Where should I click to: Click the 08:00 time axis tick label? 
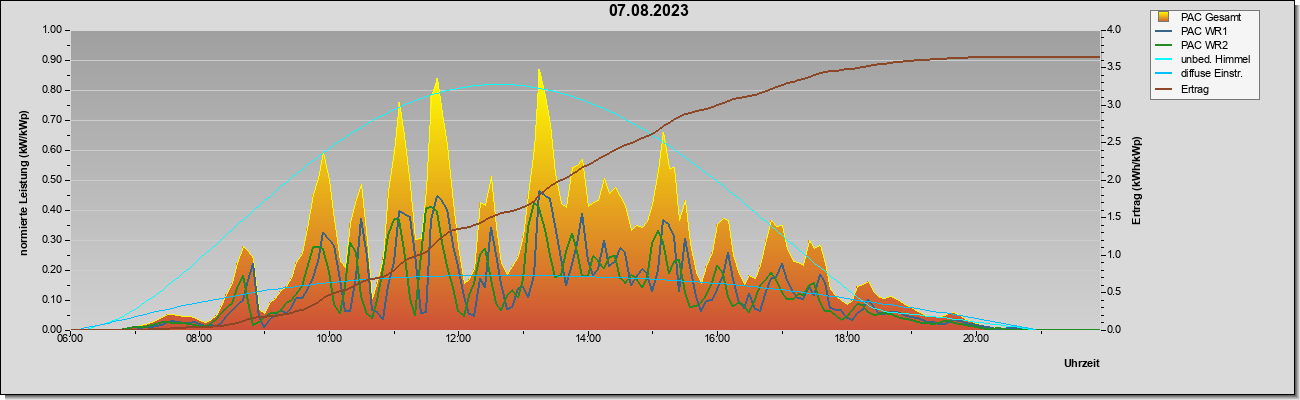(199, 339)
